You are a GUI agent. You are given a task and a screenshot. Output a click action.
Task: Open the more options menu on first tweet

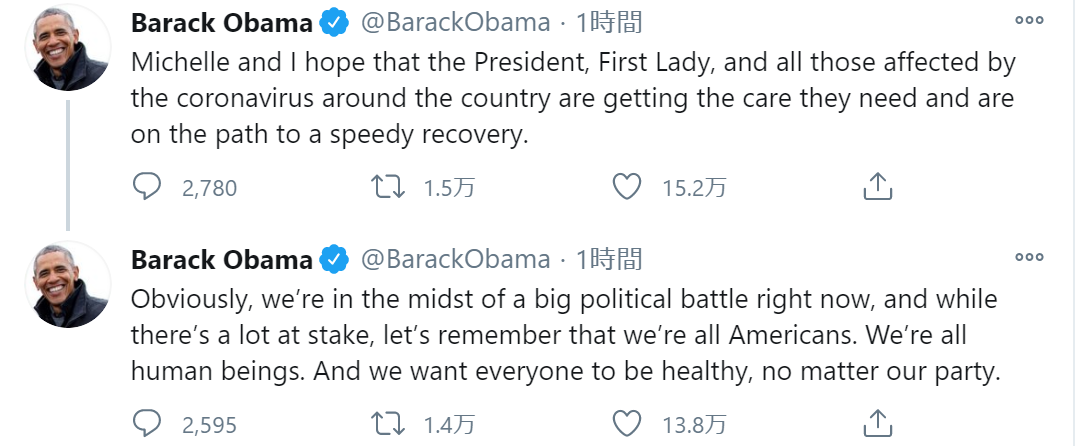coord(1030,20)
